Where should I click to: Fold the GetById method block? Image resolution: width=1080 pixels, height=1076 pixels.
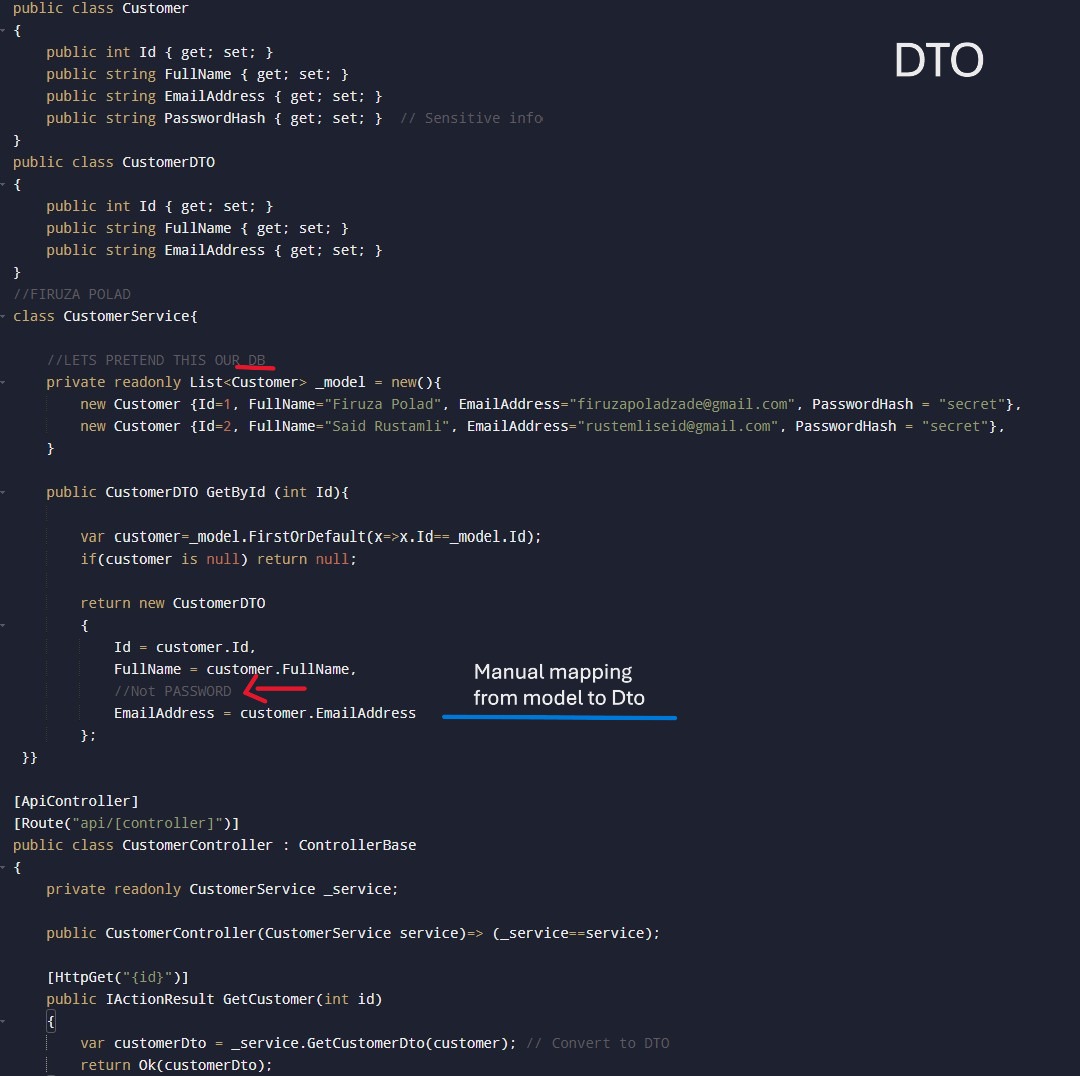point(3,492)
